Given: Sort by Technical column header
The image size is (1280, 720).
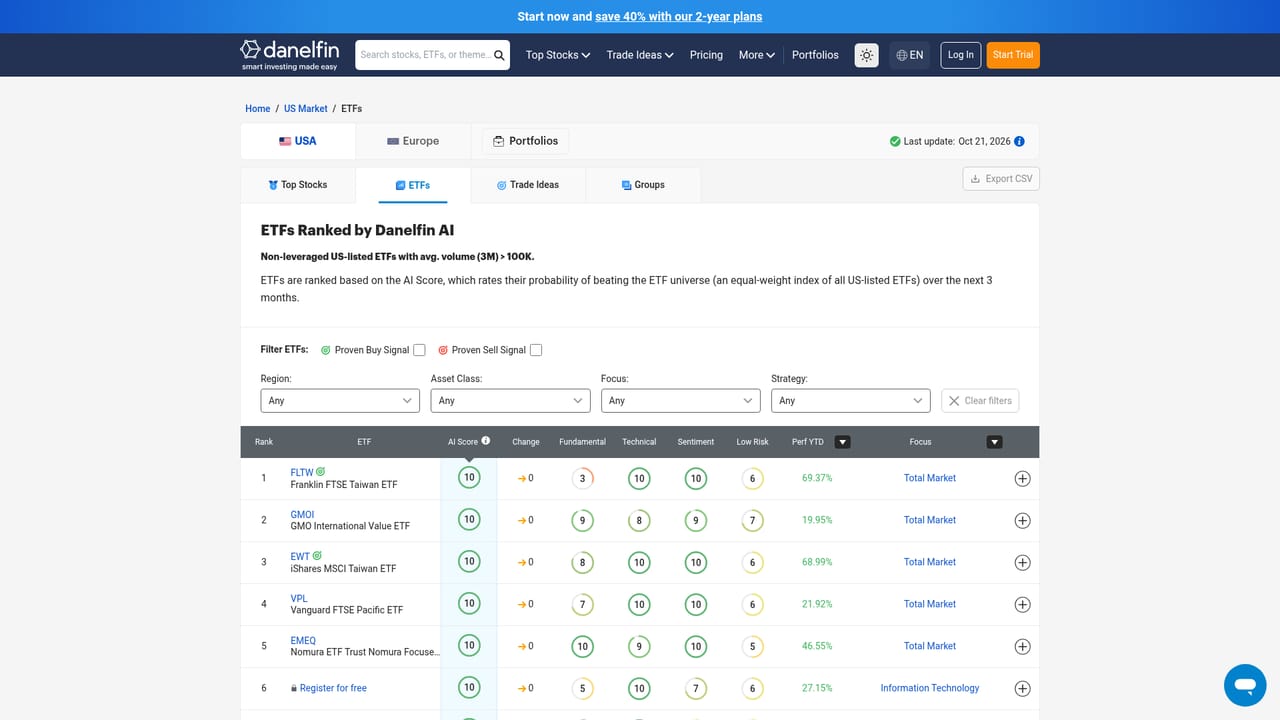Looking at the screenshot, I should 639,442.
